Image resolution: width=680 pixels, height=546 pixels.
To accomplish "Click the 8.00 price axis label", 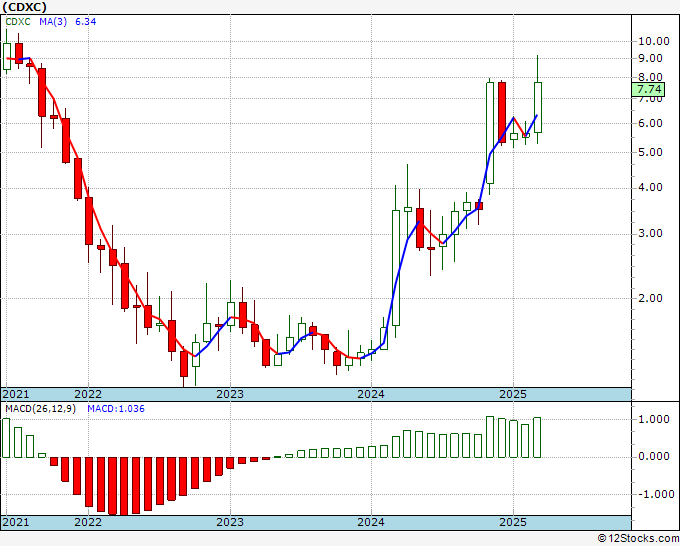I will click(650, 78).
